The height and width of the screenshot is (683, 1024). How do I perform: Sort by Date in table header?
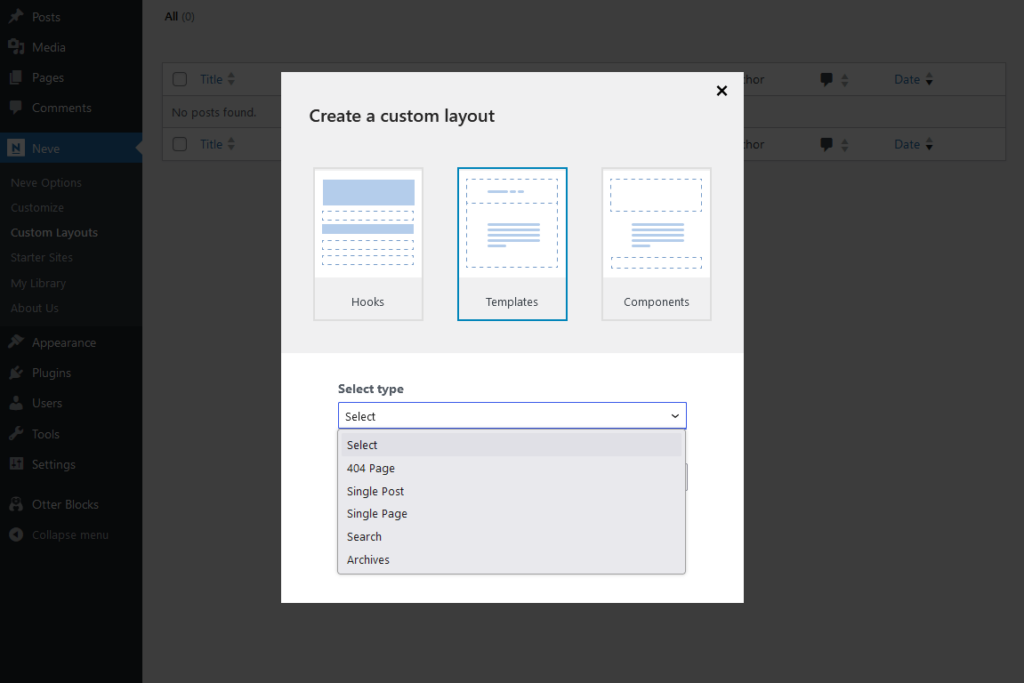906,79
